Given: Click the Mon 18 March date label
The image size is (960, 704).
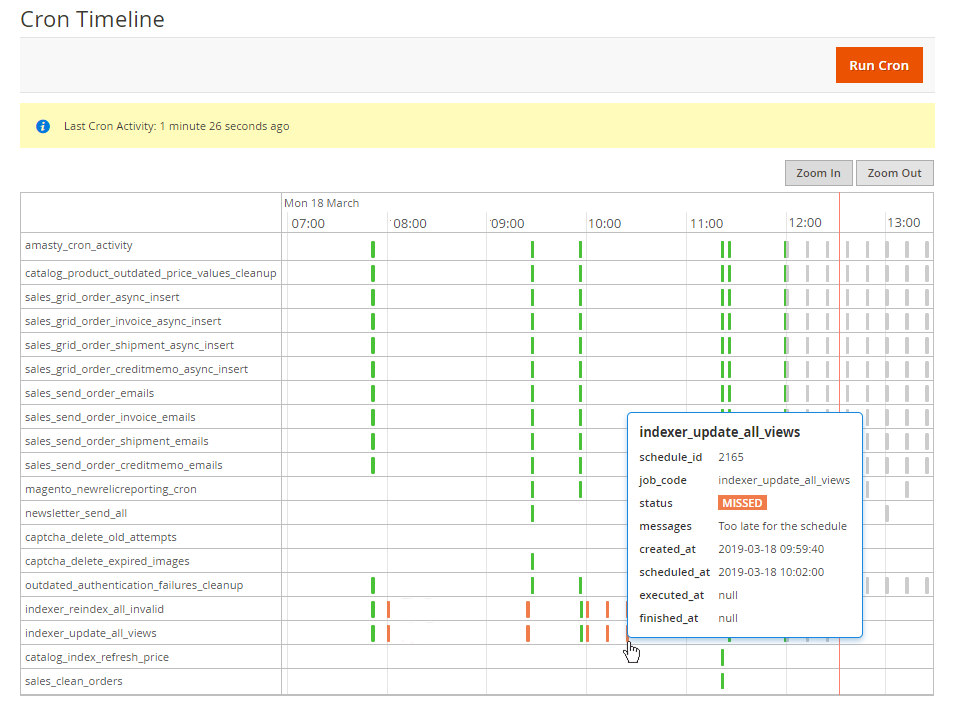Looking at the screenshot, I should (321, 203).
